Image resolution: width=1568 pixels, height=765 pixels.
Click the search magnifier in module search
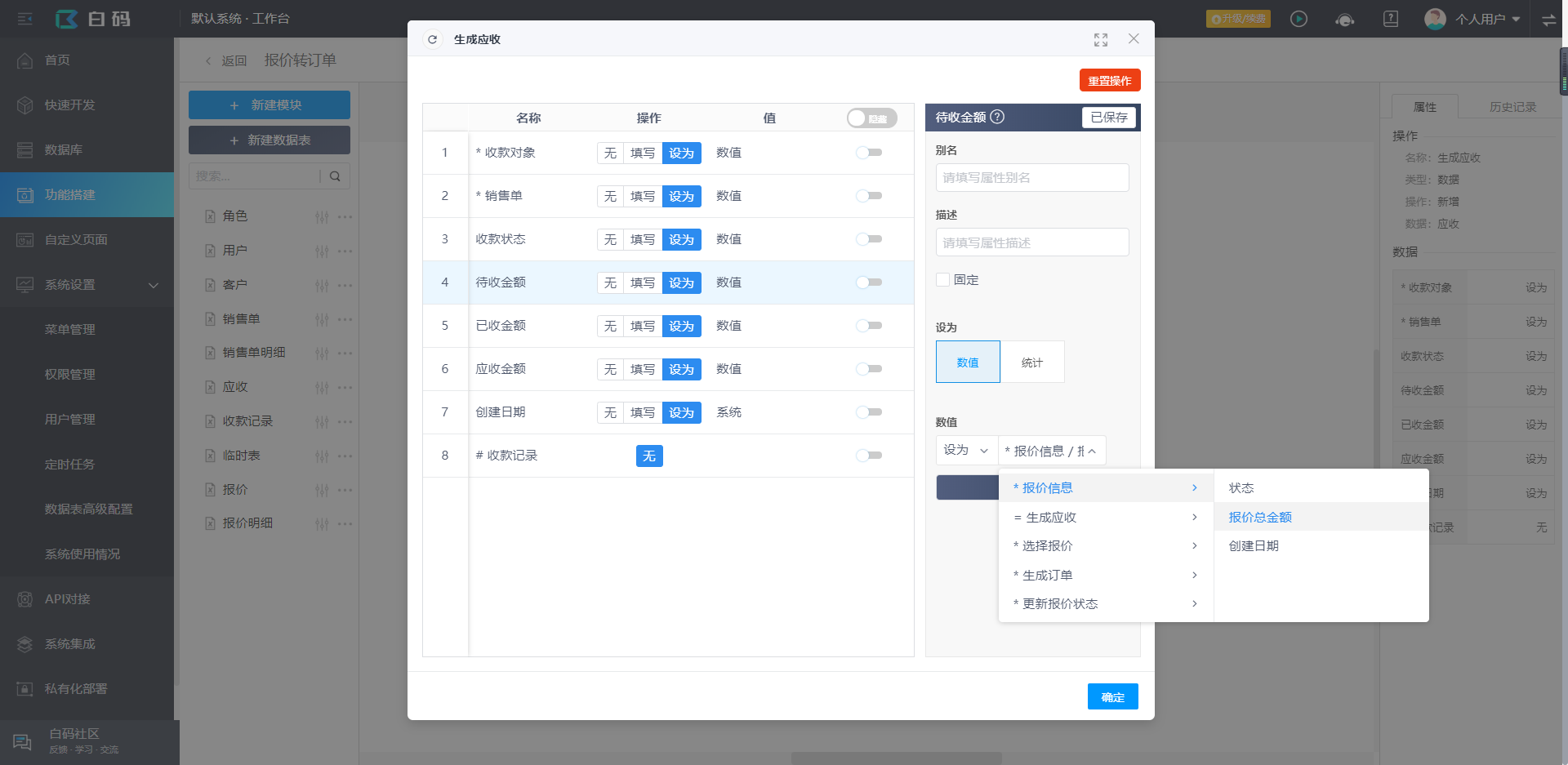pyautogui.click(x=335, y=176)
